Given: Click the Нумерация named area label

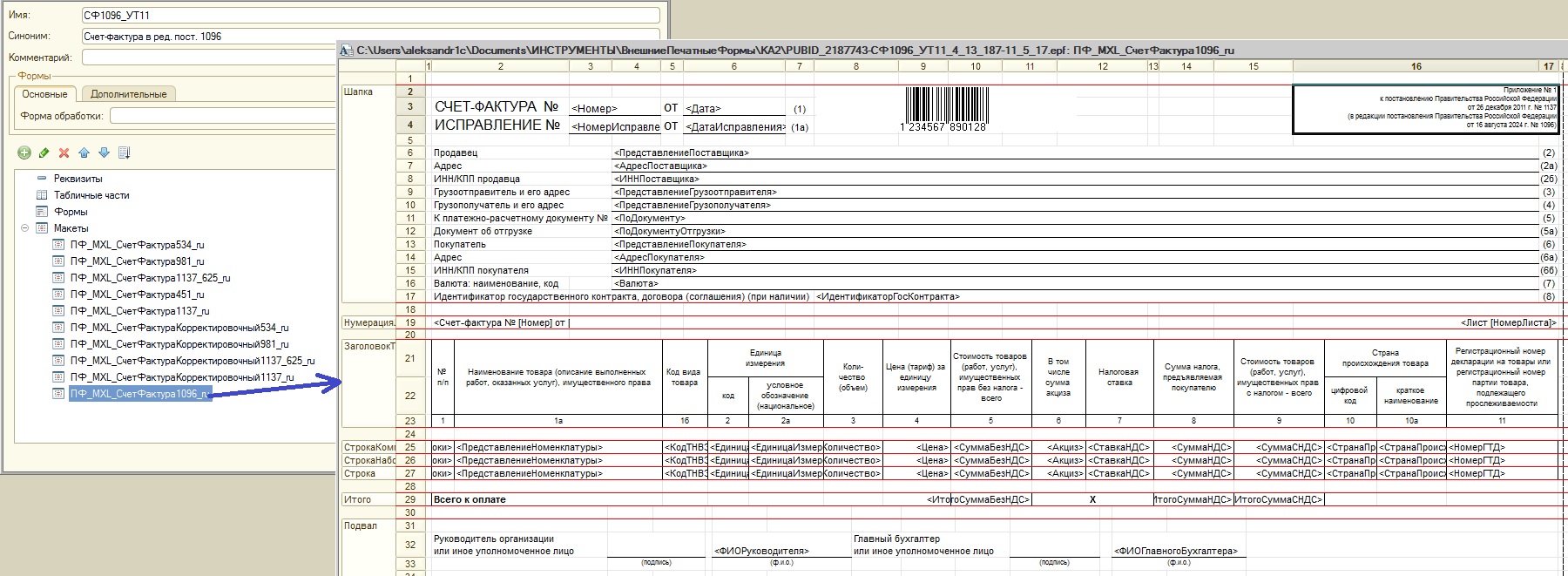Looking at the screenshot, I should click(369, 322).
